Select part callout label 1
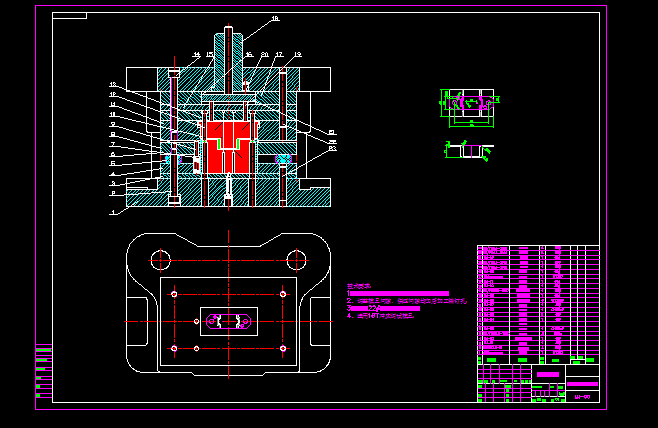Image resolution: width=658 pixels, height=428 pixels. tap(113, 212)
